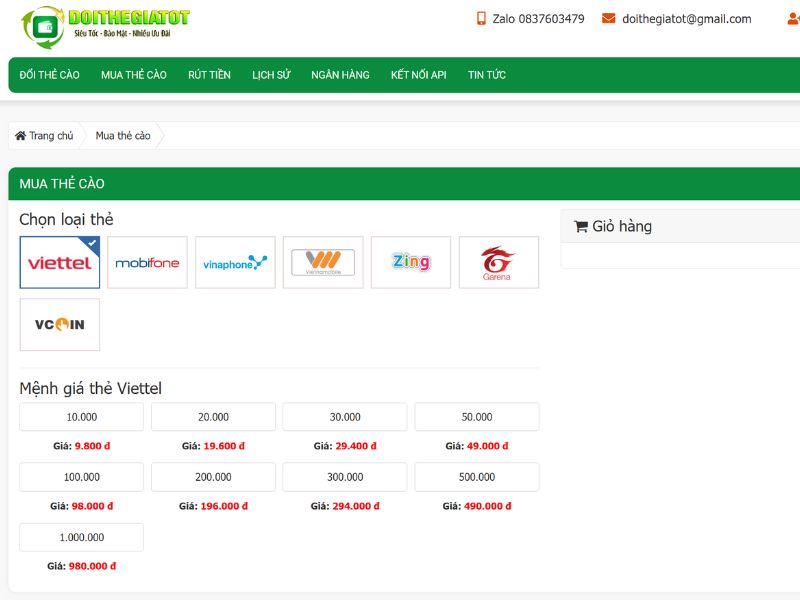Choose the 200.000 denomination
This screenshot has width=800, height=600.
(213, 477)
